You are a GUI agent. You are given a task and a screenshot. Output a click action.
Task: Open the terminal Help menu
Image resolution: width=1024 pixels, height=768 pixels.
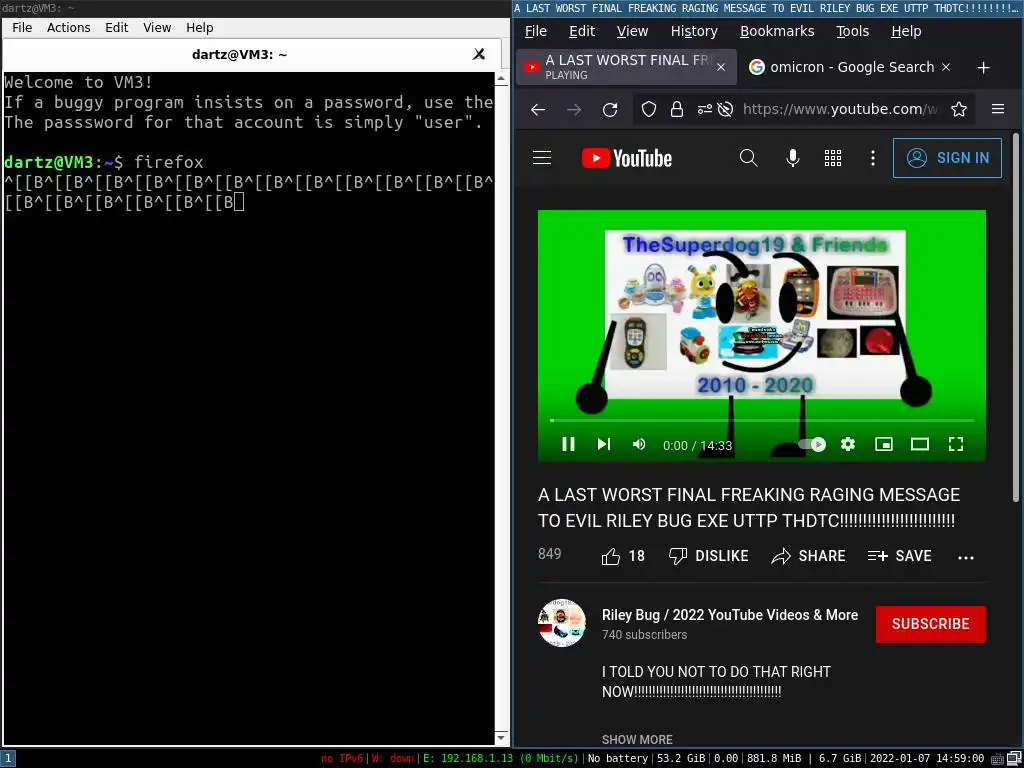pyautogui.click(x=200, y=28)
